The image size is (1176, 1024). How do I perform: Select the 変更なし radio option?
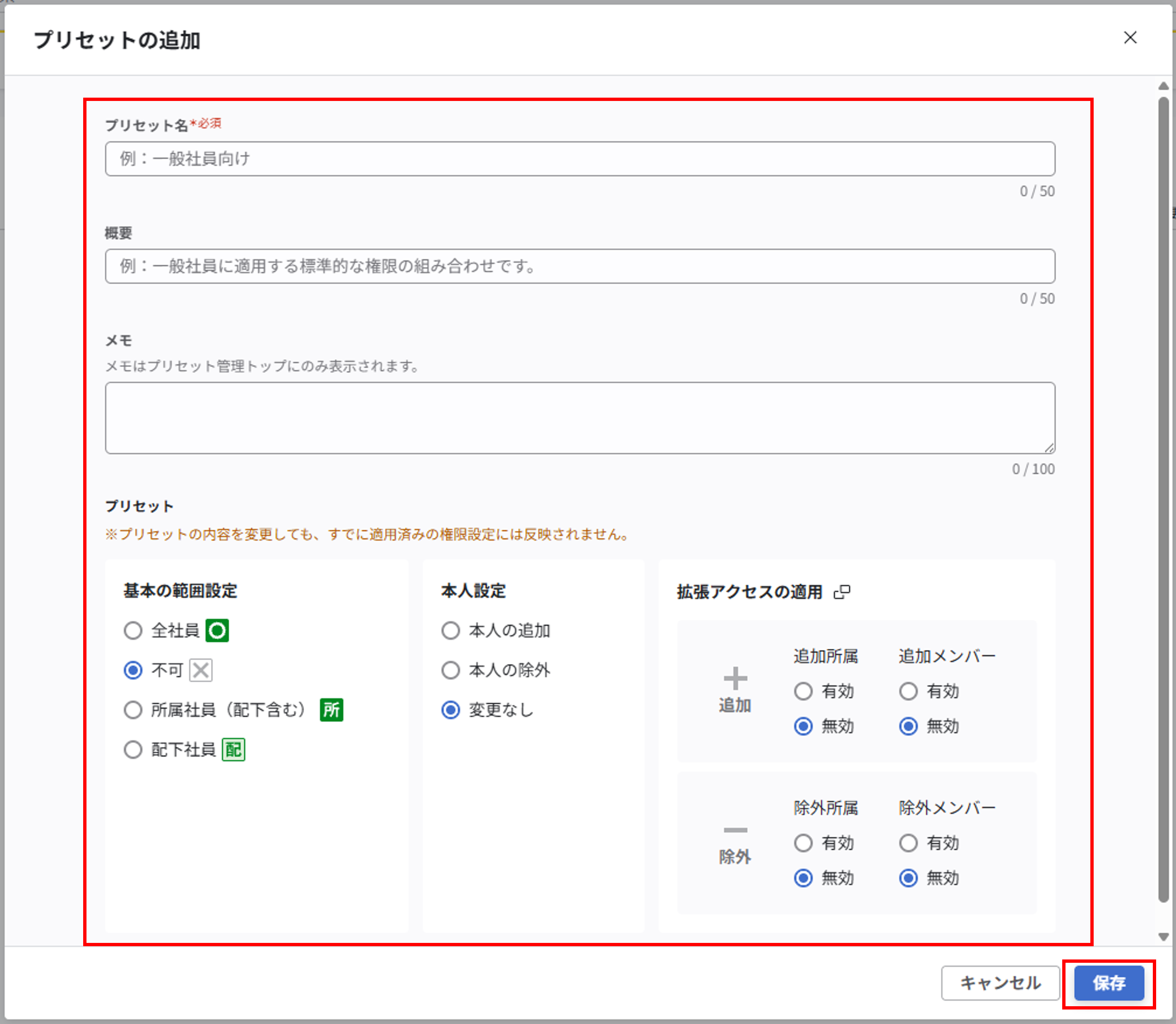451,710
